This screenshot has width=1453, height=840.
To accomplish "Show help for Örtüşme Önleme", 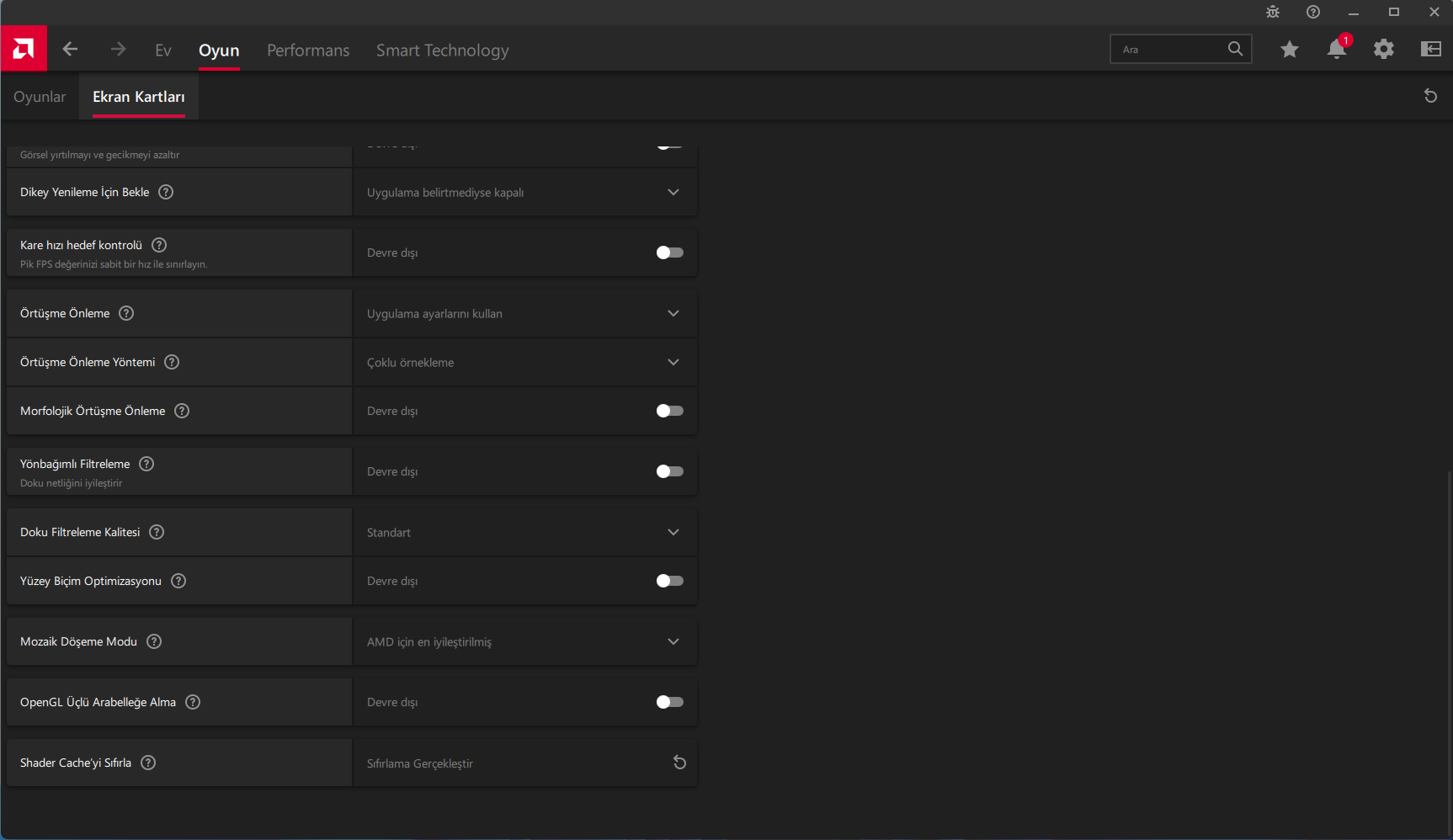I will 126,313.
